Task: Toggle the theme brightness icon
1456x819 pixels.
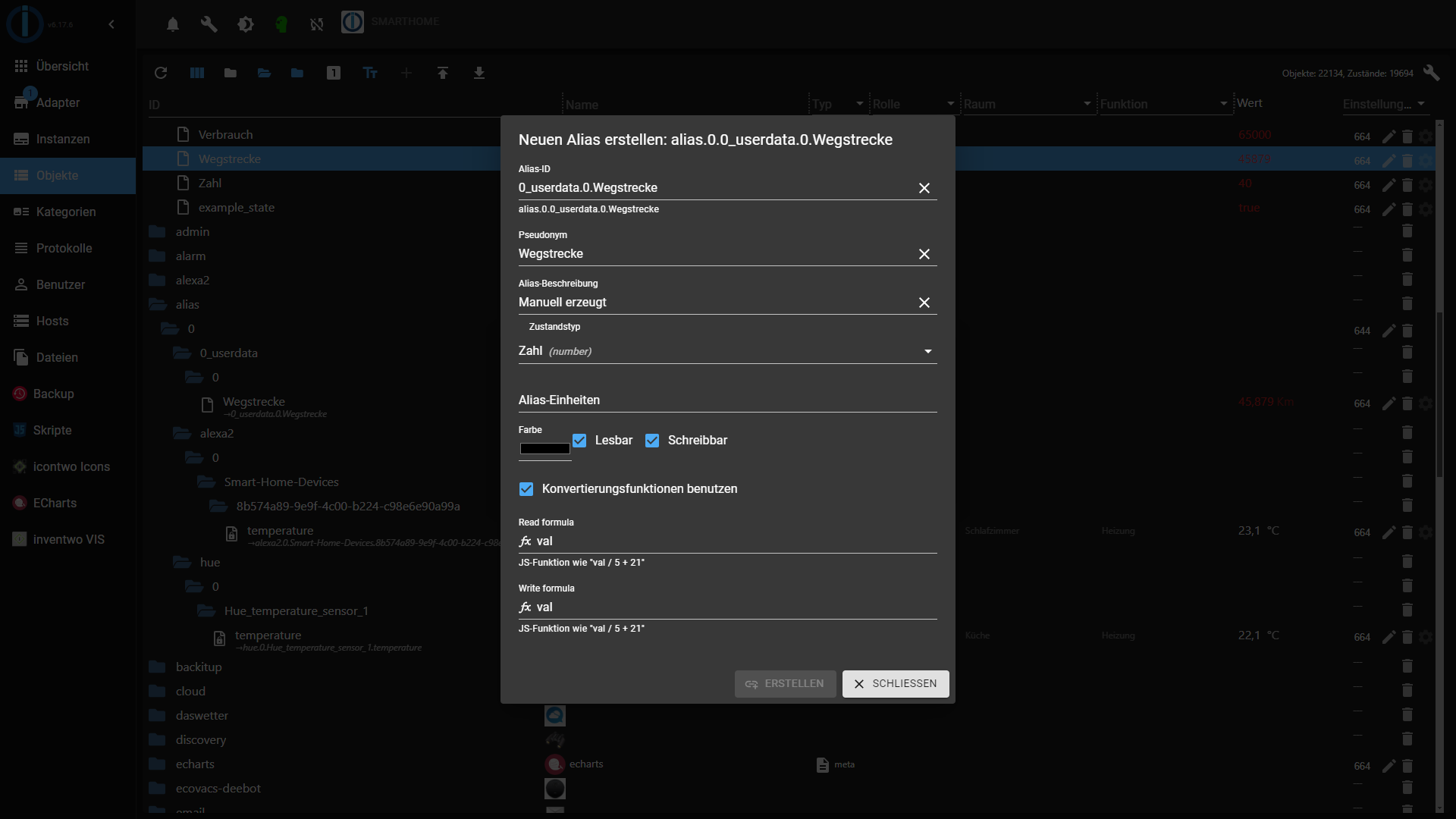Action: (x=246, y=24)
